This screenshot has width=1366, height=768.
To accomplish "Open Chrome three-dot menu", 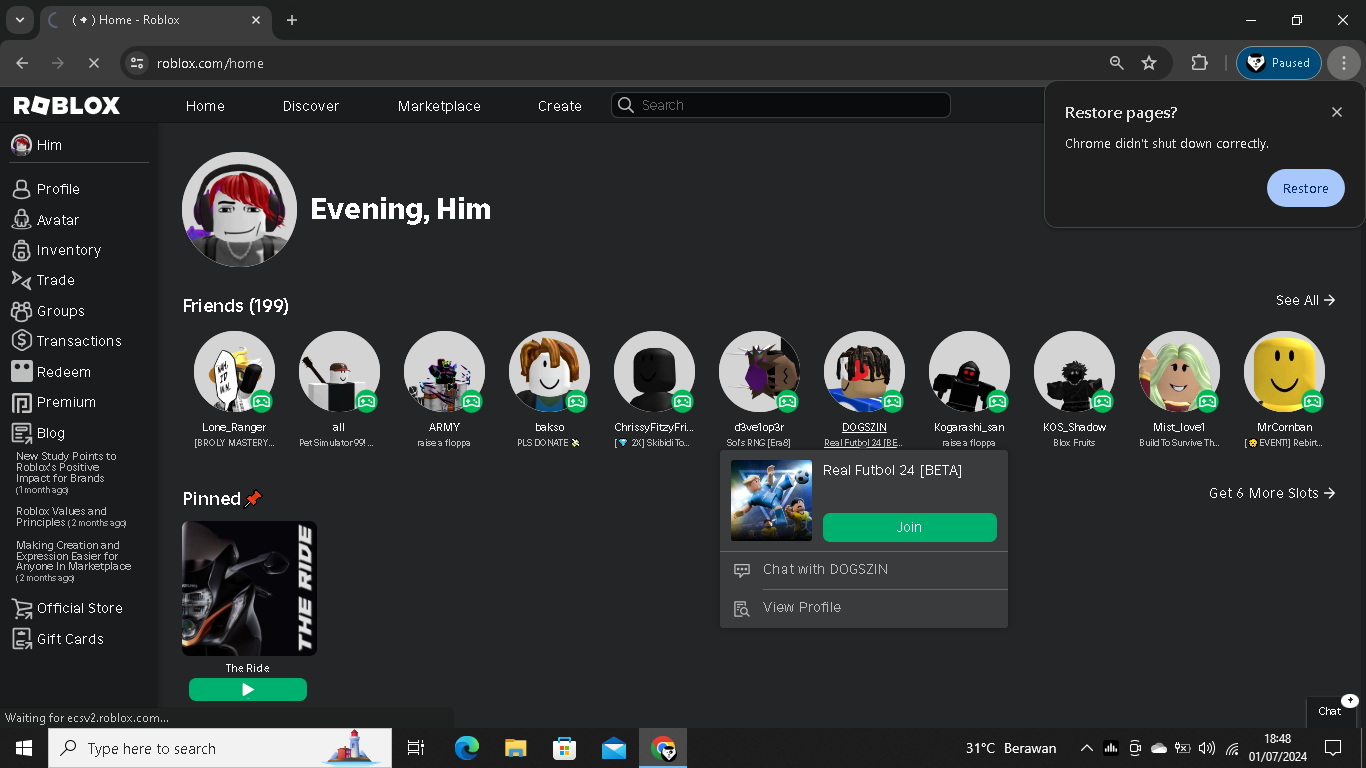I will click(1344, 63).
